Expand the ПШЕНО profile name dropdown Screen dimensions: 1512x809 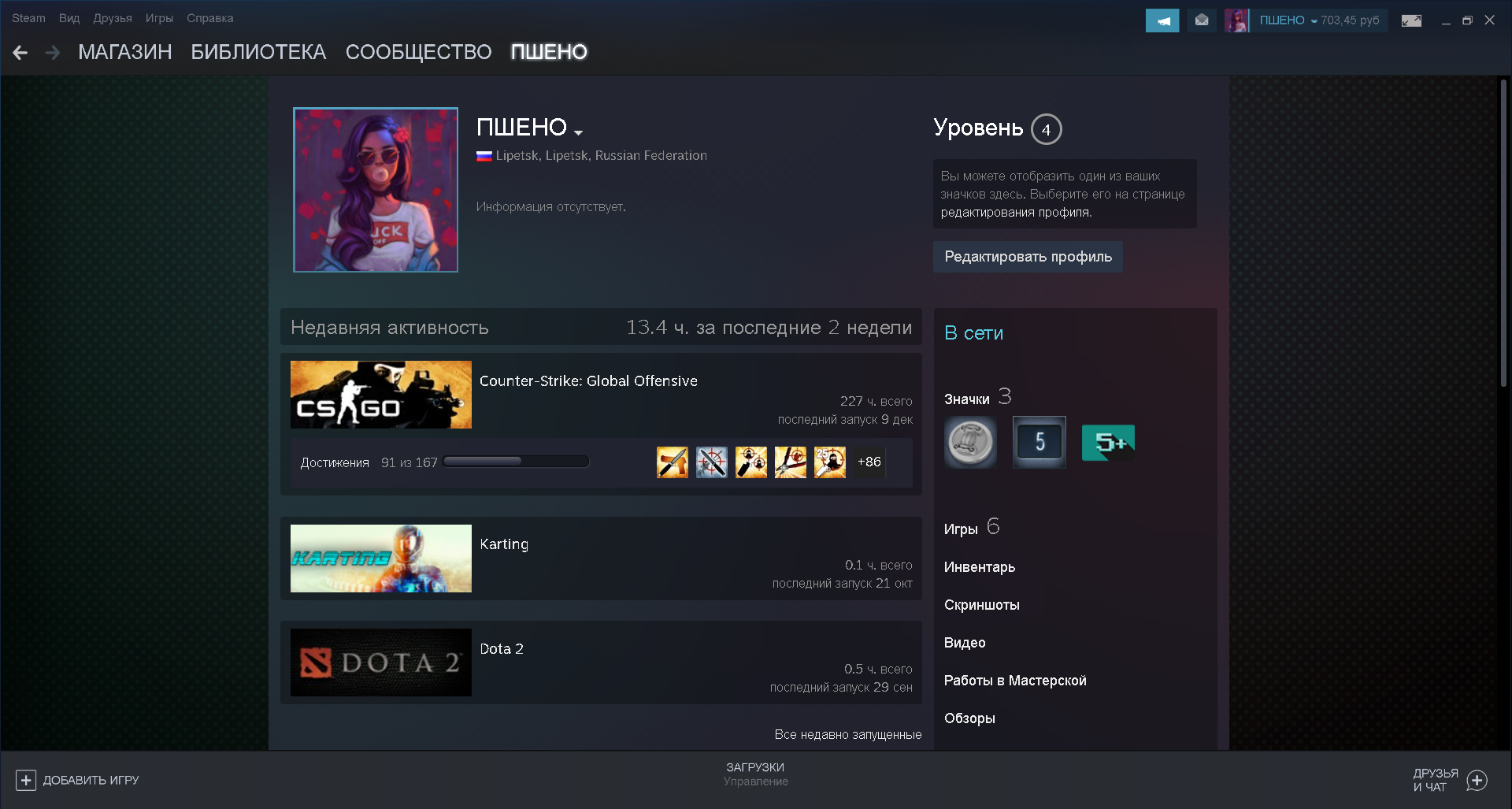tap(579, 132)
